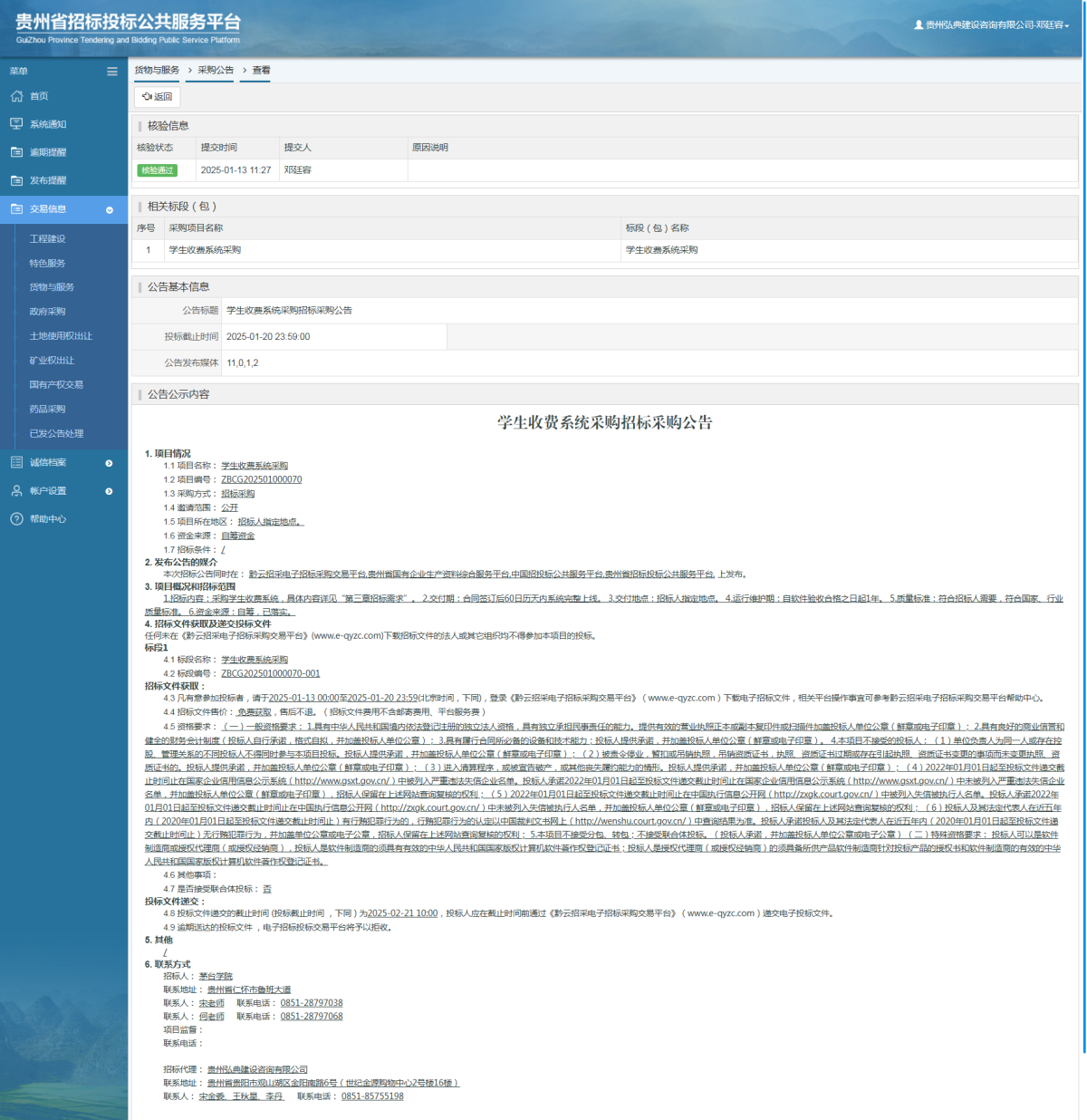
Task: Select 工程建设 in the sidebar submenu
Action: [x=47, y=239]
